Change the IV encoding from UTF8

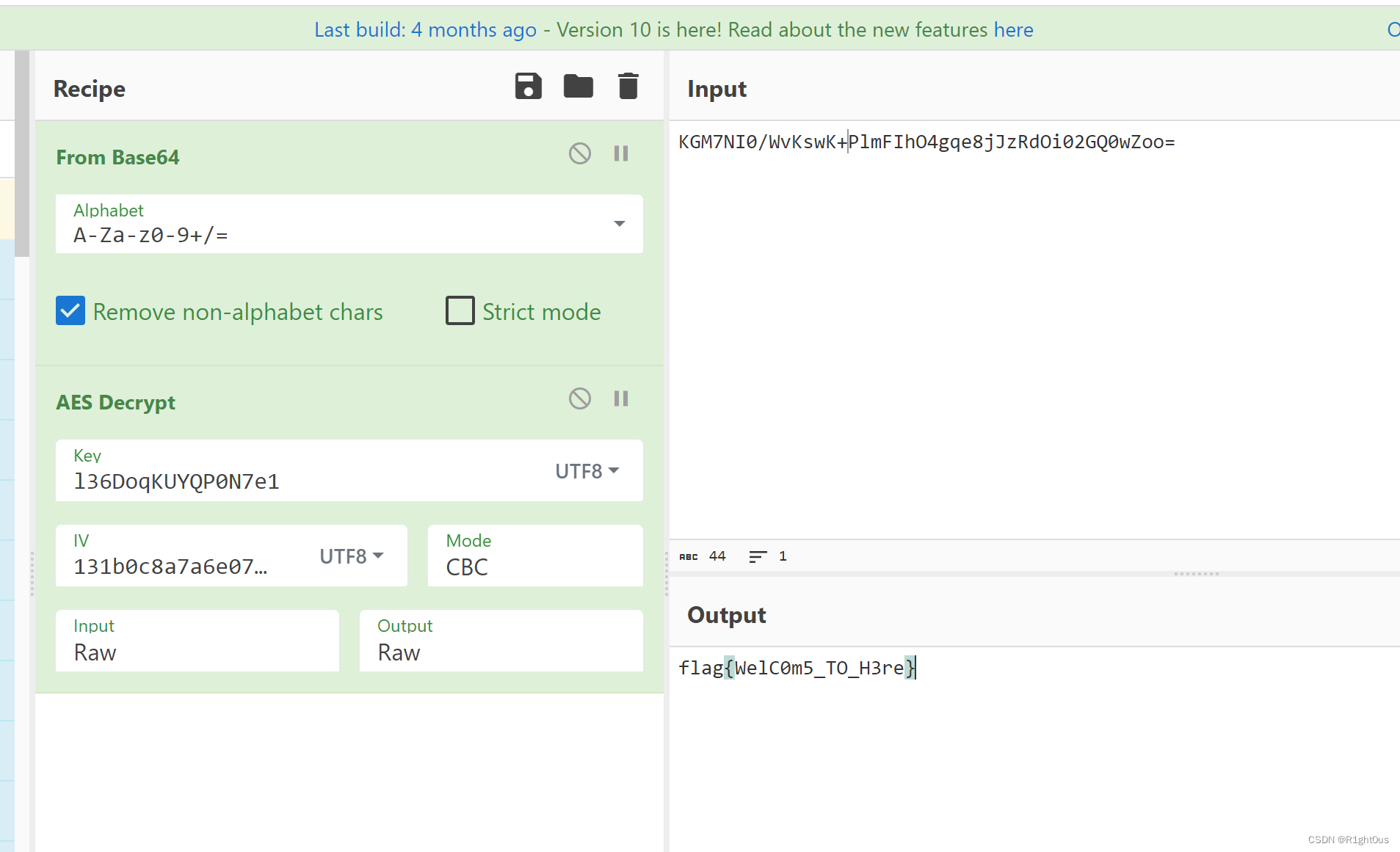pyautogui.click(x=352, y=556)
